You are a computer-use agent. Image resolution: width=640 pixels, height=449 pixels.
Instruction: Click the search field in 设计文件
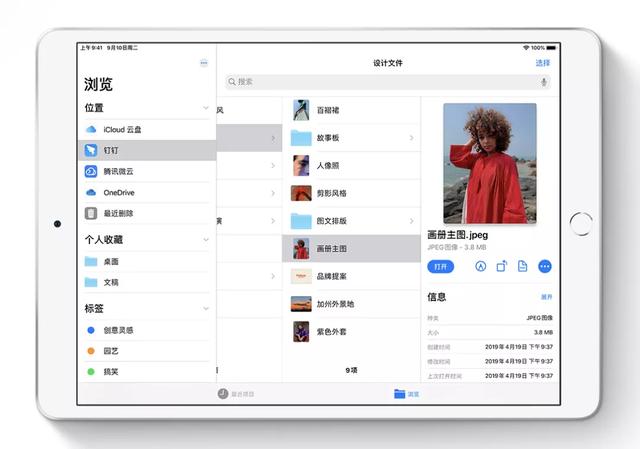click(387, 82)
